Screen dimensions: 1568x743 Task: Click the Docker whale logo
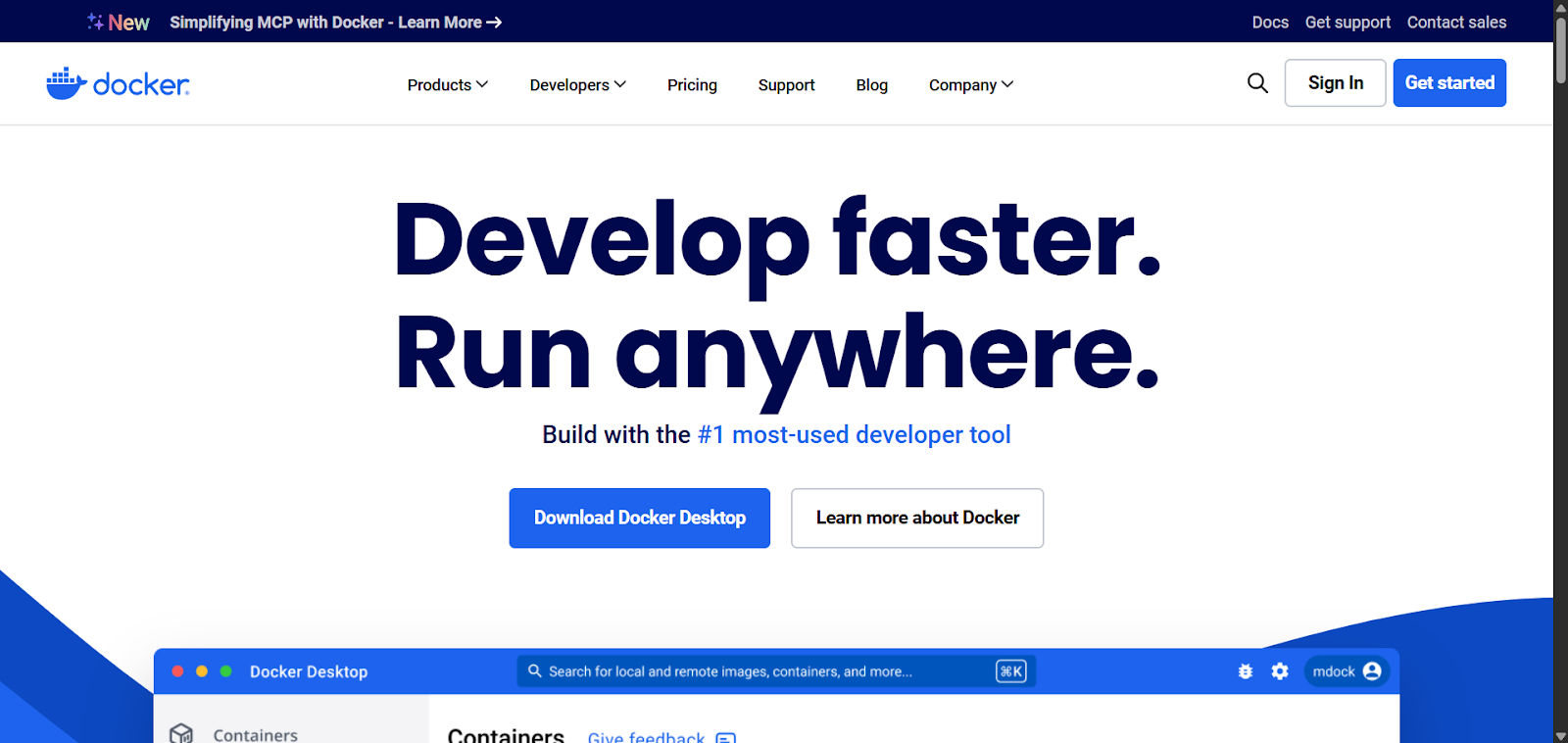pos(118,83)
